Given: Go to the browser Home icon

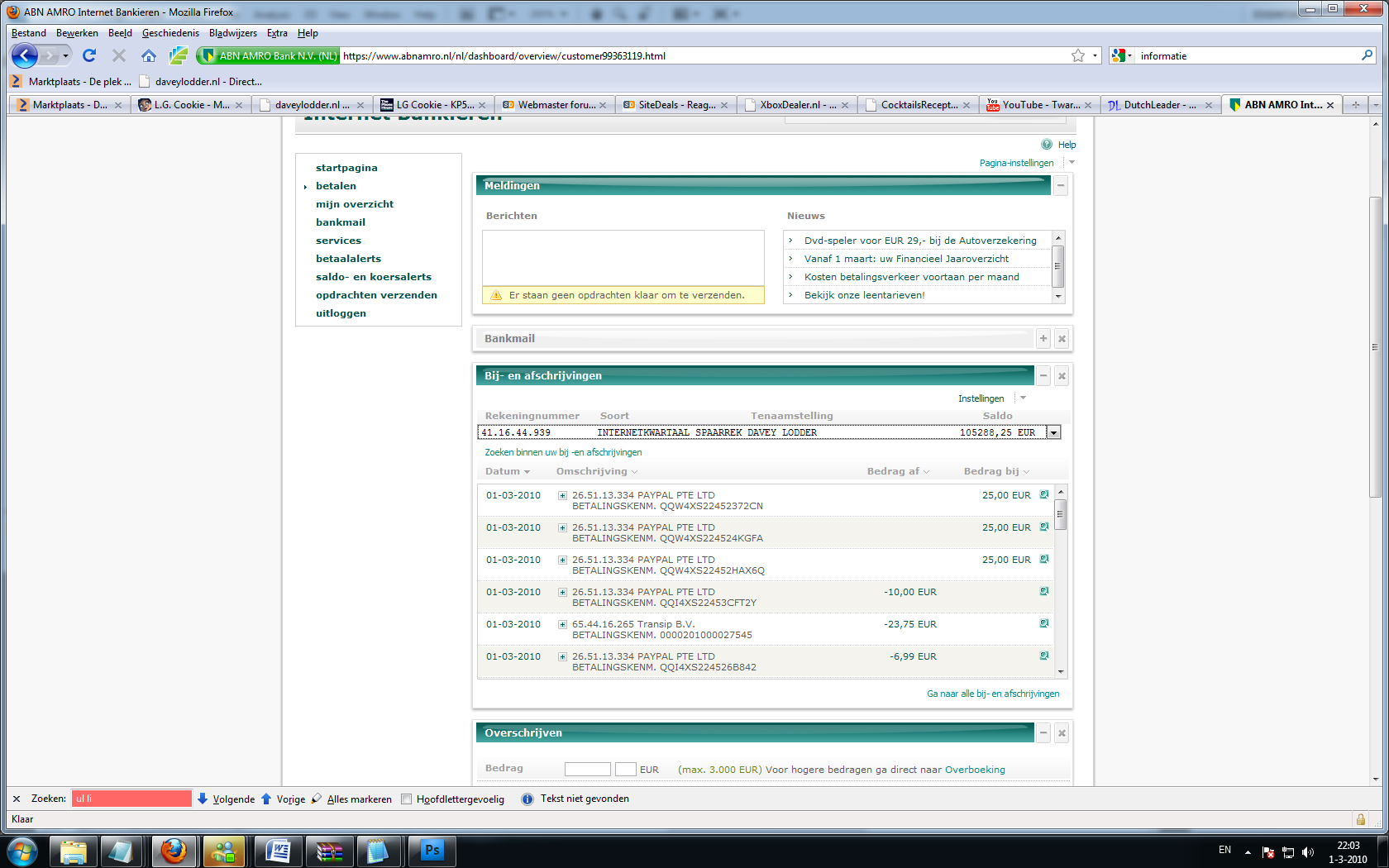Looking at the screenshot, I should [149, 55].
